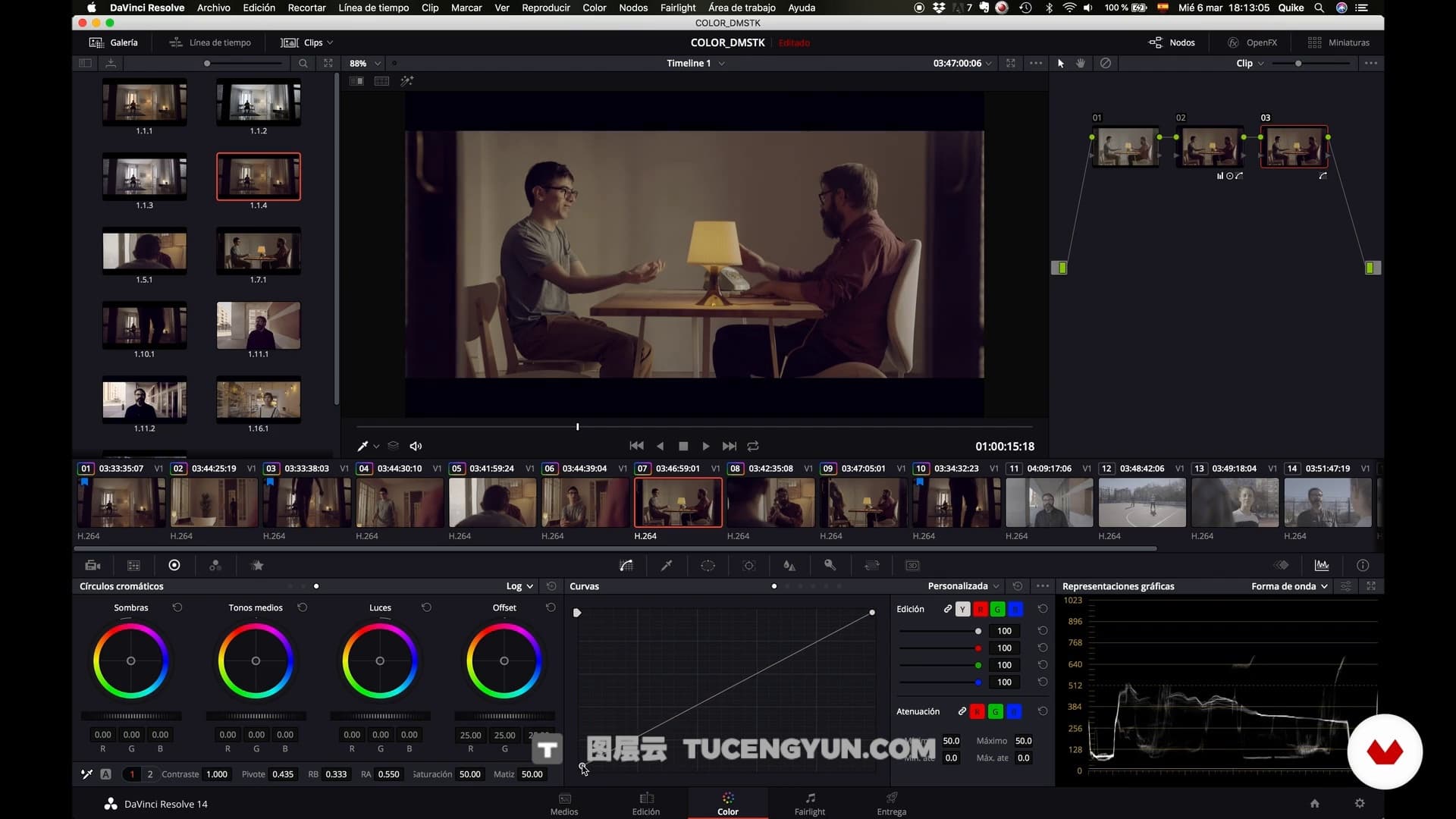The width and height of the screenshot is (1456, 819).
Task: Go to project manager home icon
Action: pos(1315,803)
